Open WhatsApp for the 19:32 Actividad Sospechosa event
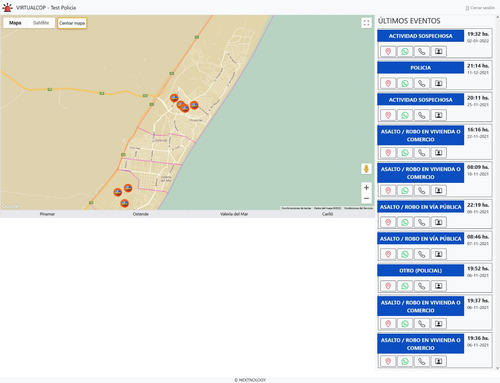The width and height of the screenshot is (500, 383). point(405,51)
